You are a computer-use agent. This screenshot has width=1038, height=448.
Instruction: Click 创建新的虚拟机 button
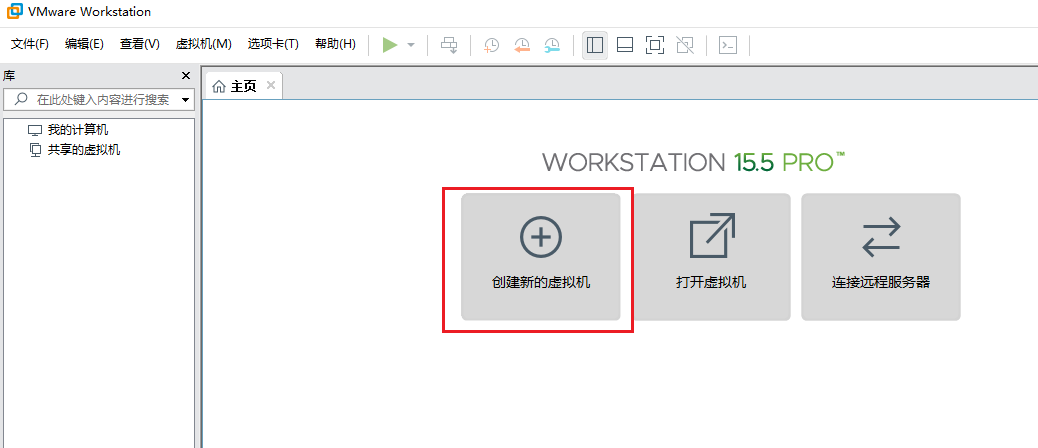[x=541, y=257]
